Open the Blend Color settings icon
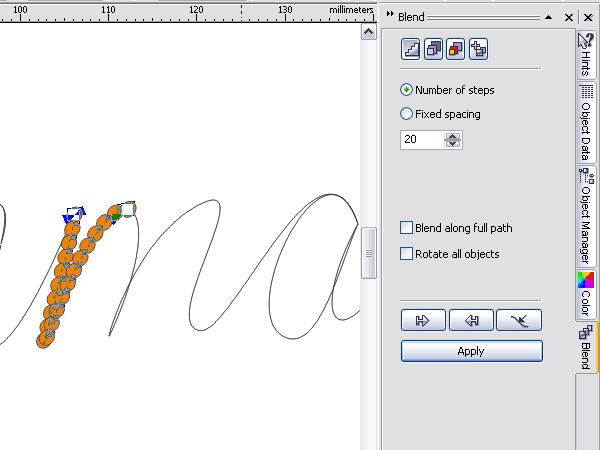The image size is (600, 450). coord(455,49)
